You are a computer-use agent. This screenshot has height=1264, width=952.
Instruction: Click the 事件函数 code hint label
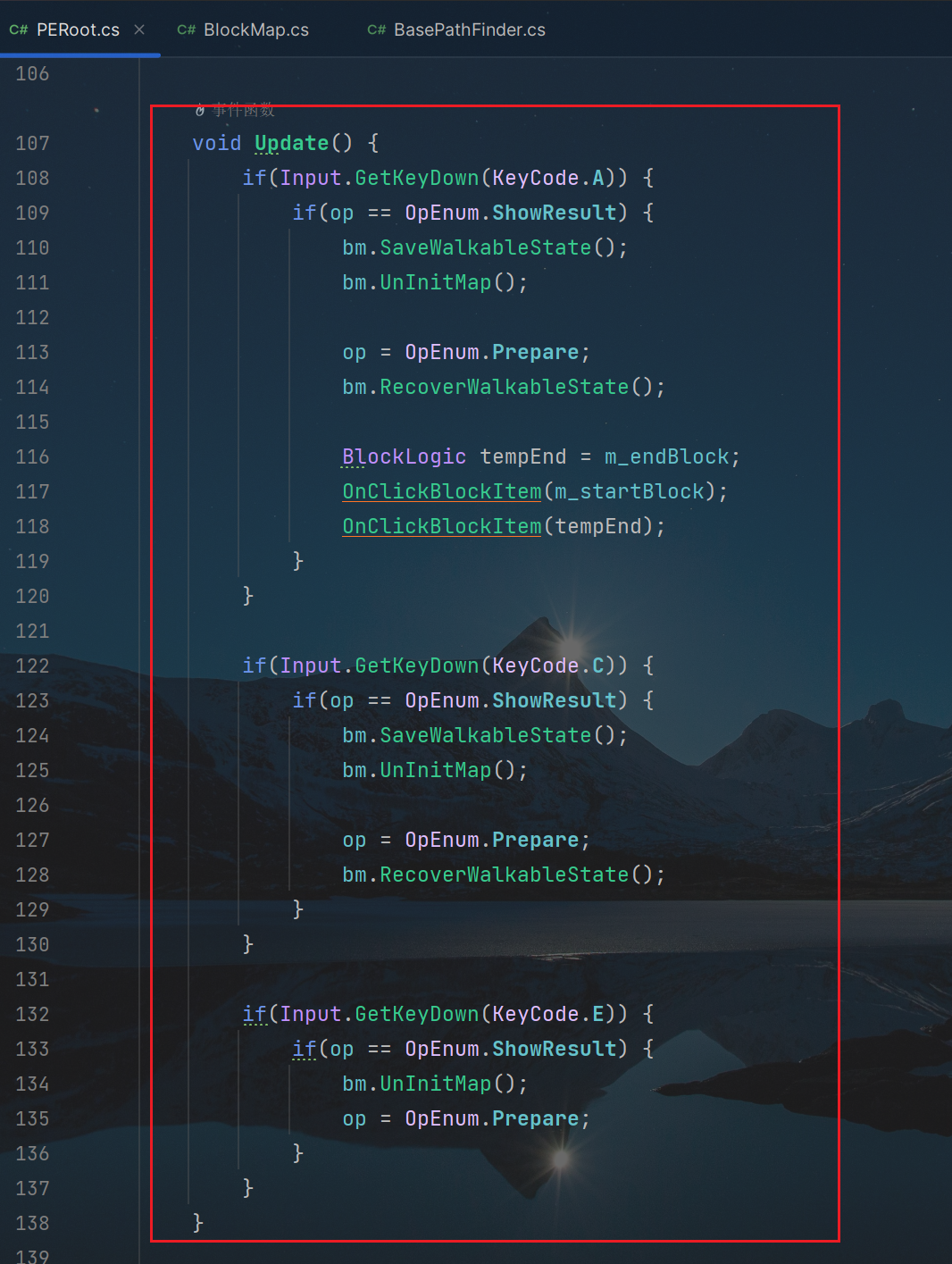[243, 110]
